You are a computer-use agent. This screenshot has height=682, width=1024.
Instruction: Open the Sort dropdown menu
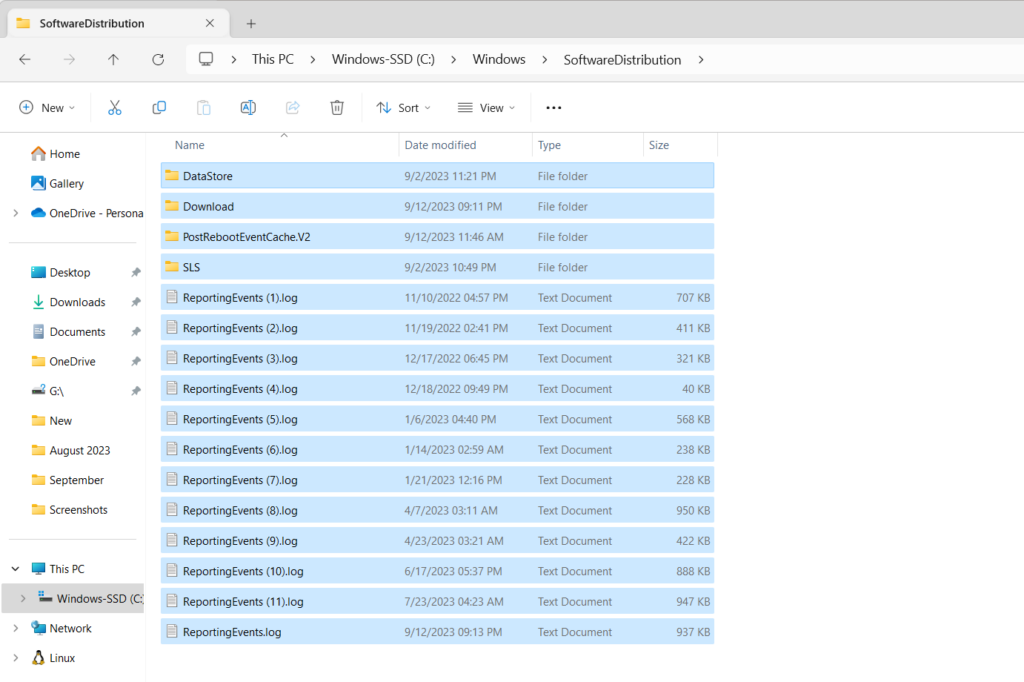point(403,108)
